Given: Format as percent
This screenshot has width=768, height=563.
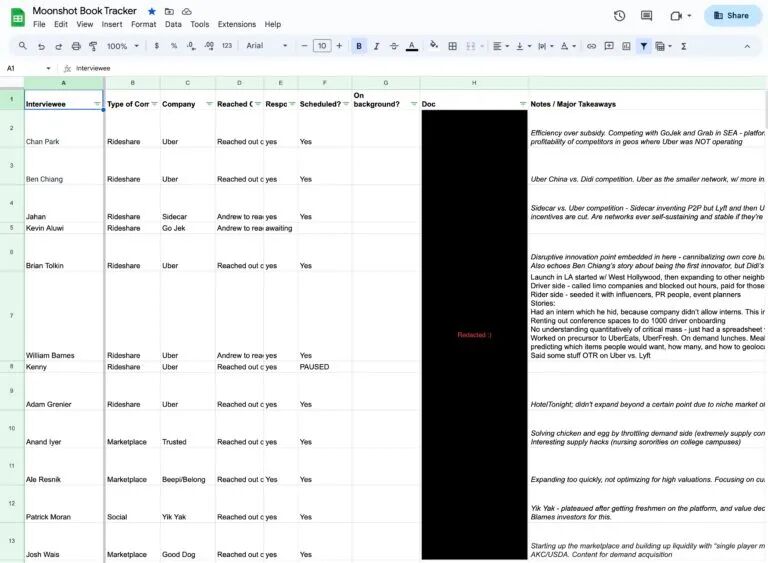Looking at the screenshot, I should tap(174, 46).
